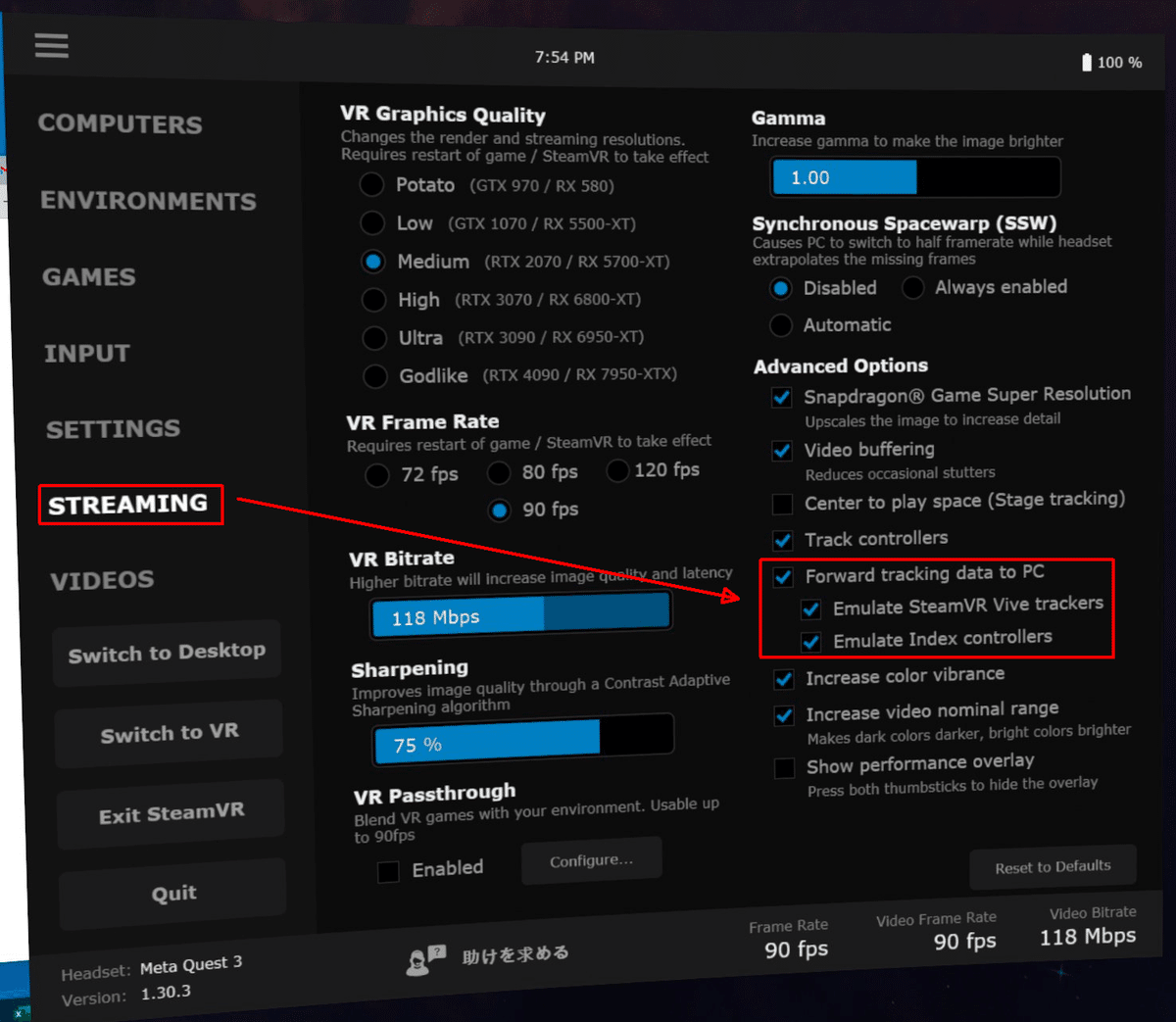Image resolution: width=1176 pixels, height=1022 pixels.
Task: Click the Synchronous Spacewarp (SSW) heading
Action: [x=905, y=223]
